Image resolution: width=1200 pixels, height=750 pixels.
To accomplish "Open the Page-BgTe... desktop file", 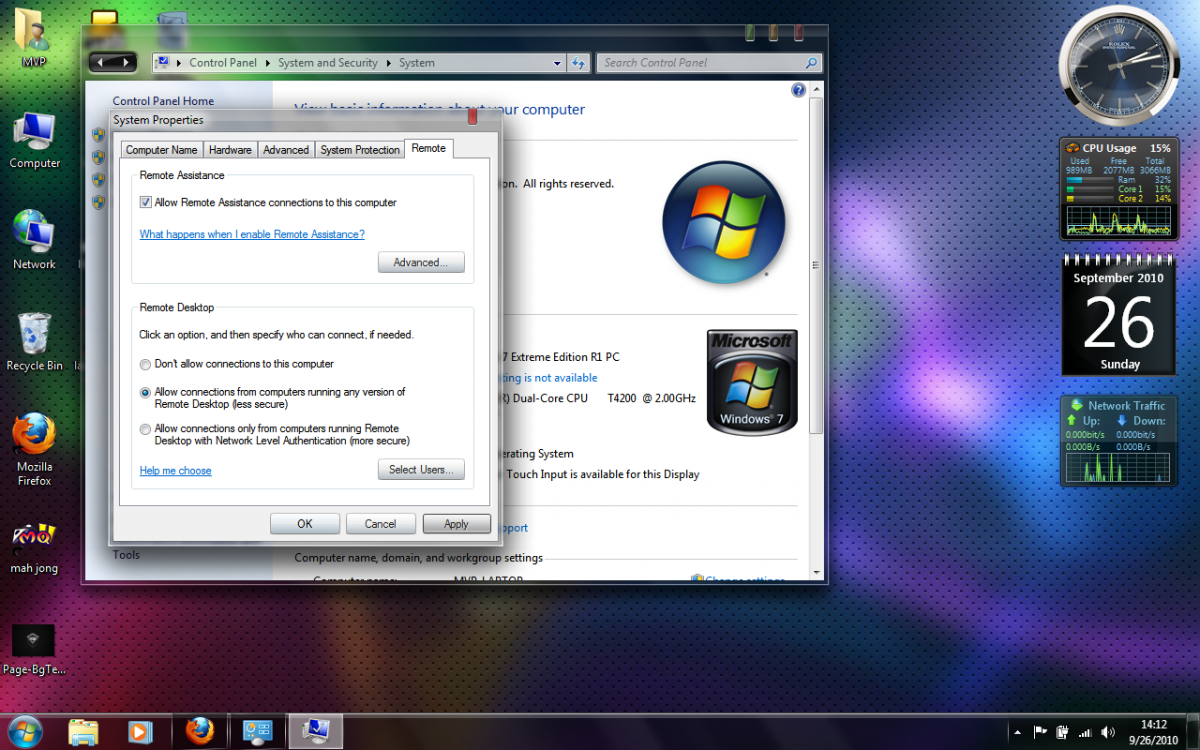I will coord(34,650).
